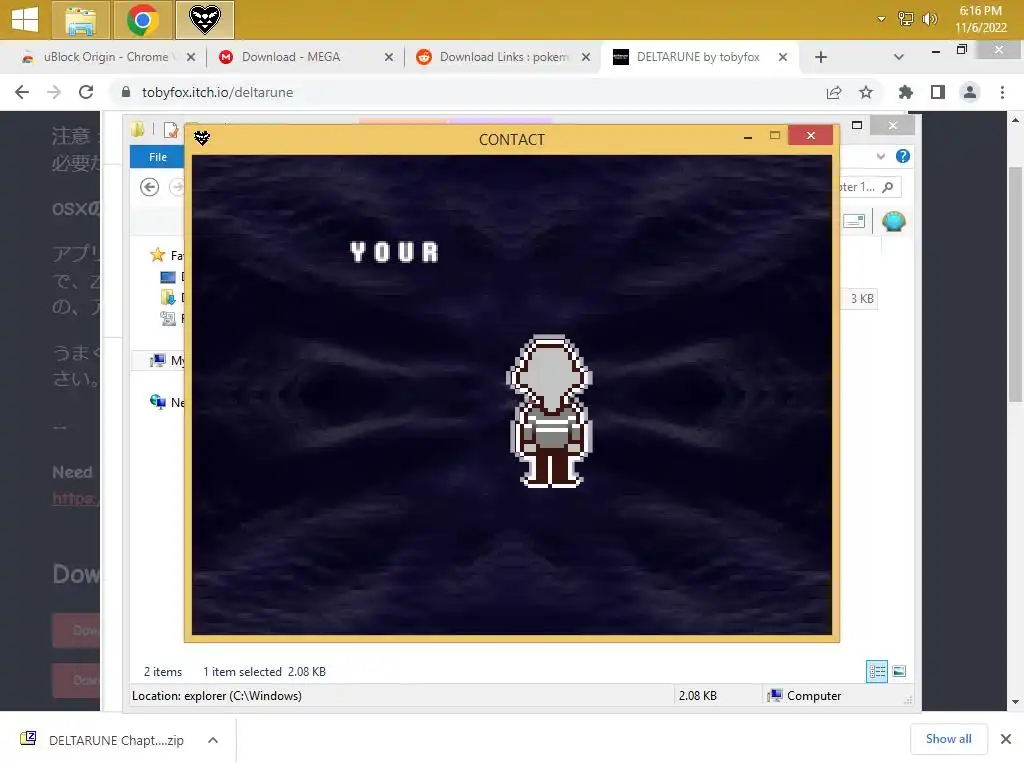Image resolution: width=1024 pixels, height=768 pixels.
Task: Bookmark this page with the star
Action: 866,92
